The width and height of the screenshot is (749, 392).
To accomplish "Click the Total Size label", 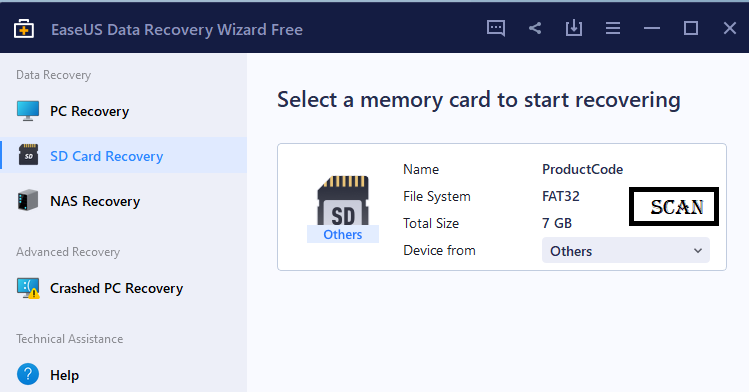I will click(x=431, y=223).
